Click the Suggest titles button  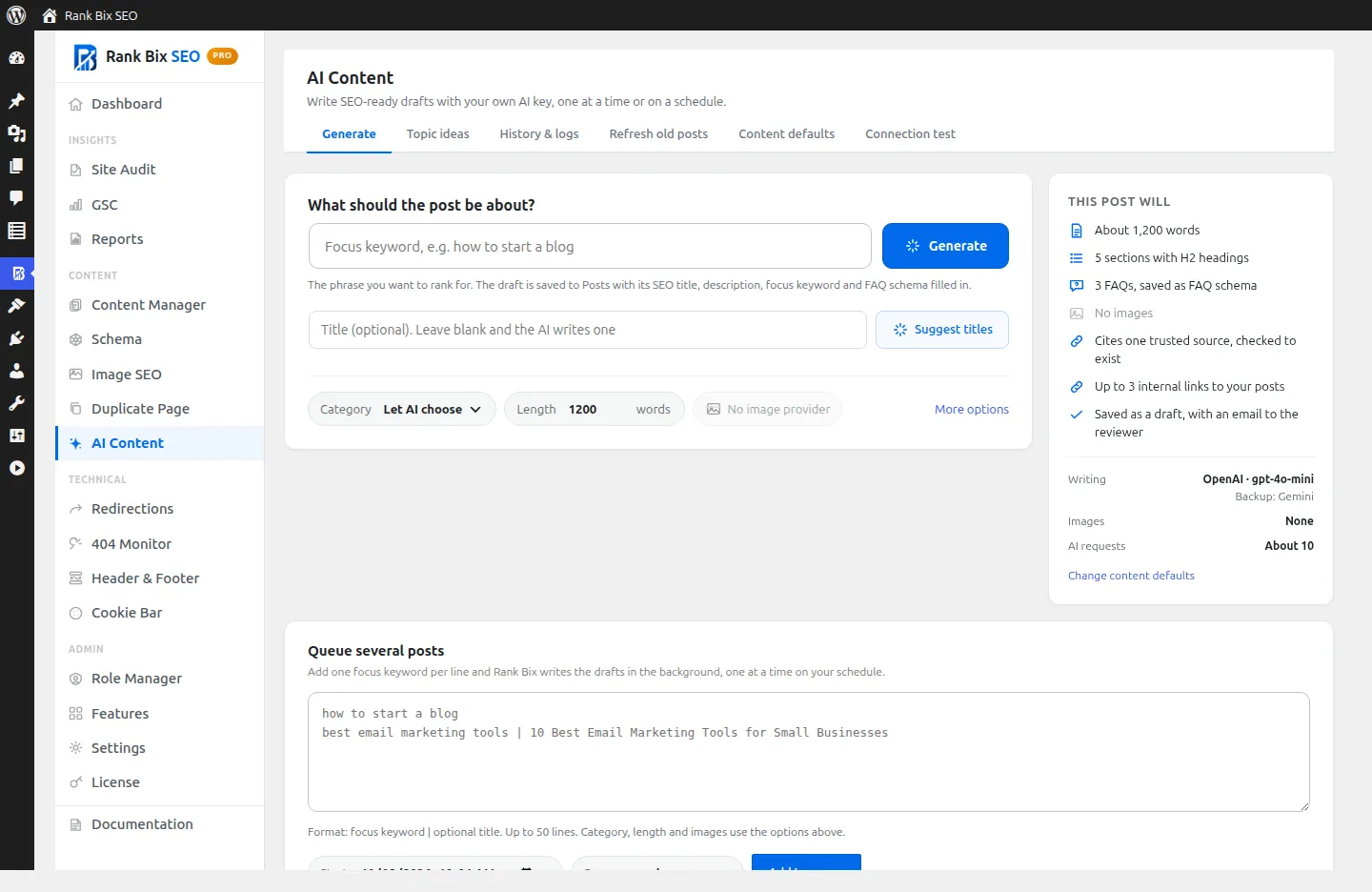[942, 330]
